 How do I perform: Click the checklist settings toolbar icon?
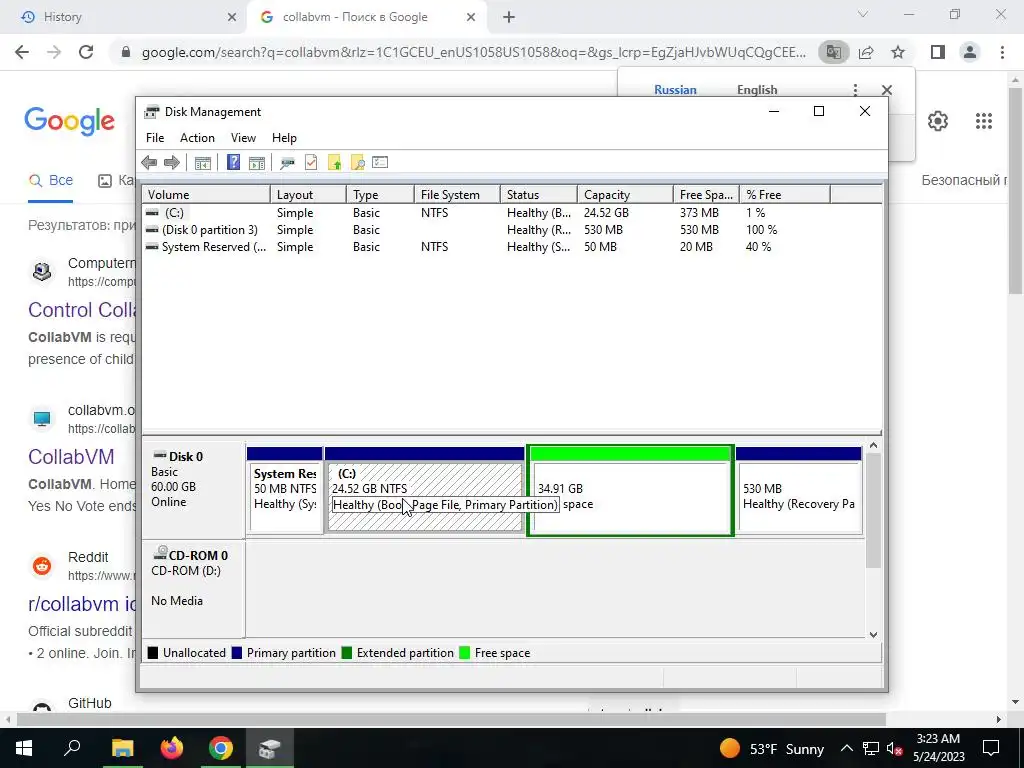click(x=380, y=162)
